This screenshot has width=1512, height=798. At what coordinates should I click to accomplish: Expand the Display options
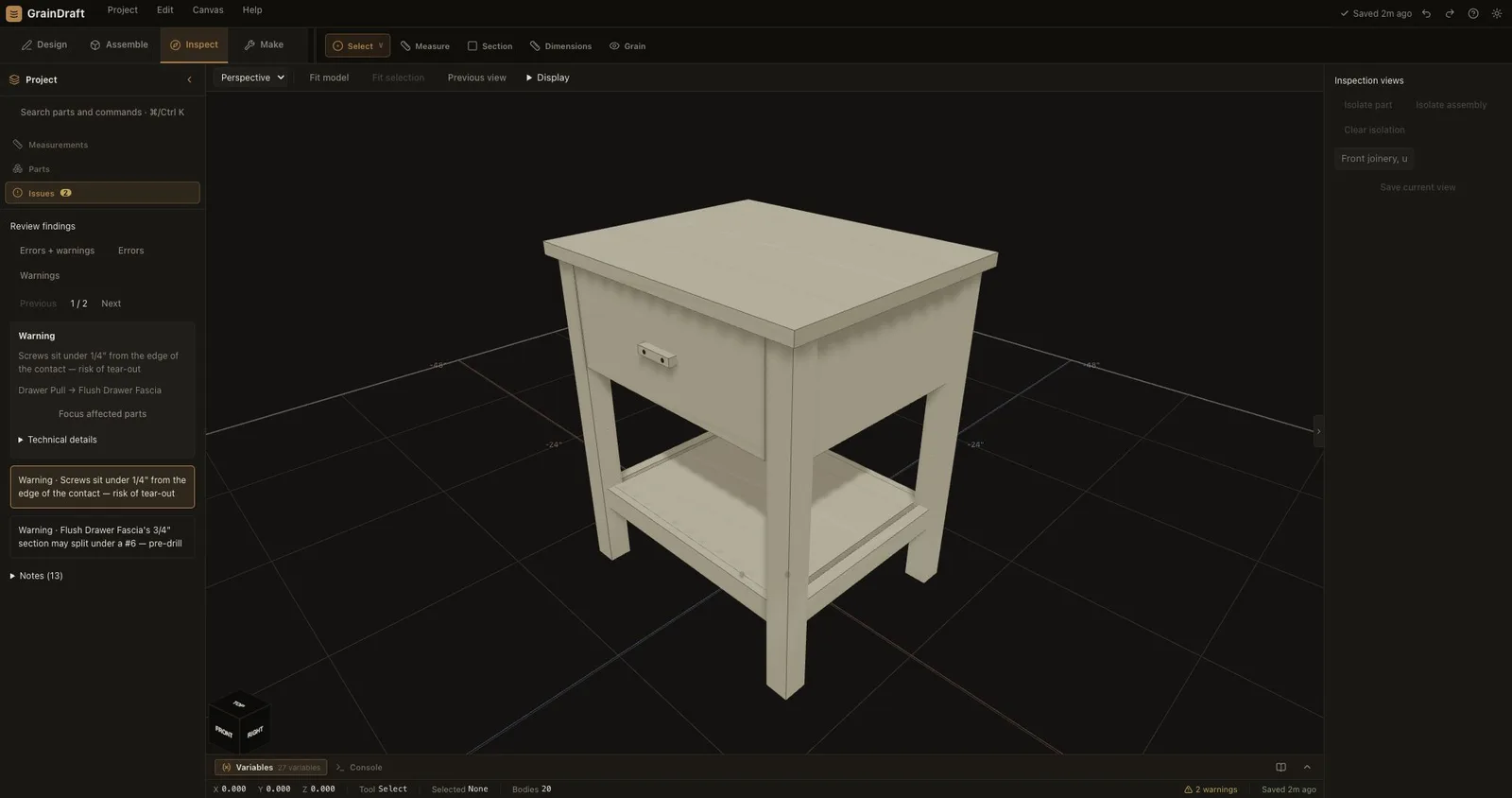547,78
